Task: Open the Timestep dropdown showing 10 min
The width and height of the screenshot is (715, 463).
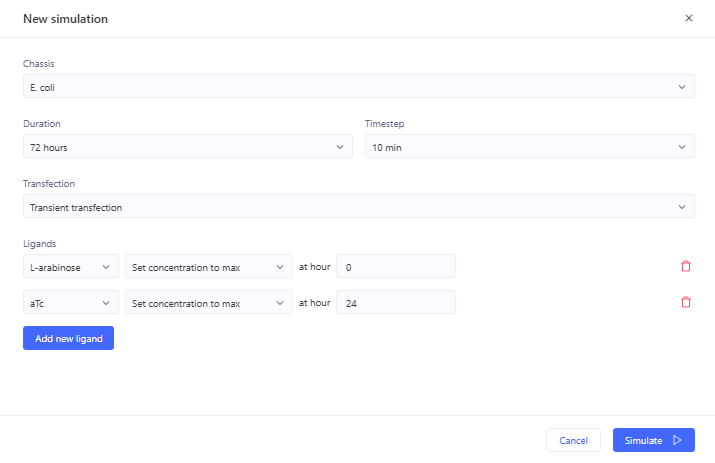Action: click(529, 146)
